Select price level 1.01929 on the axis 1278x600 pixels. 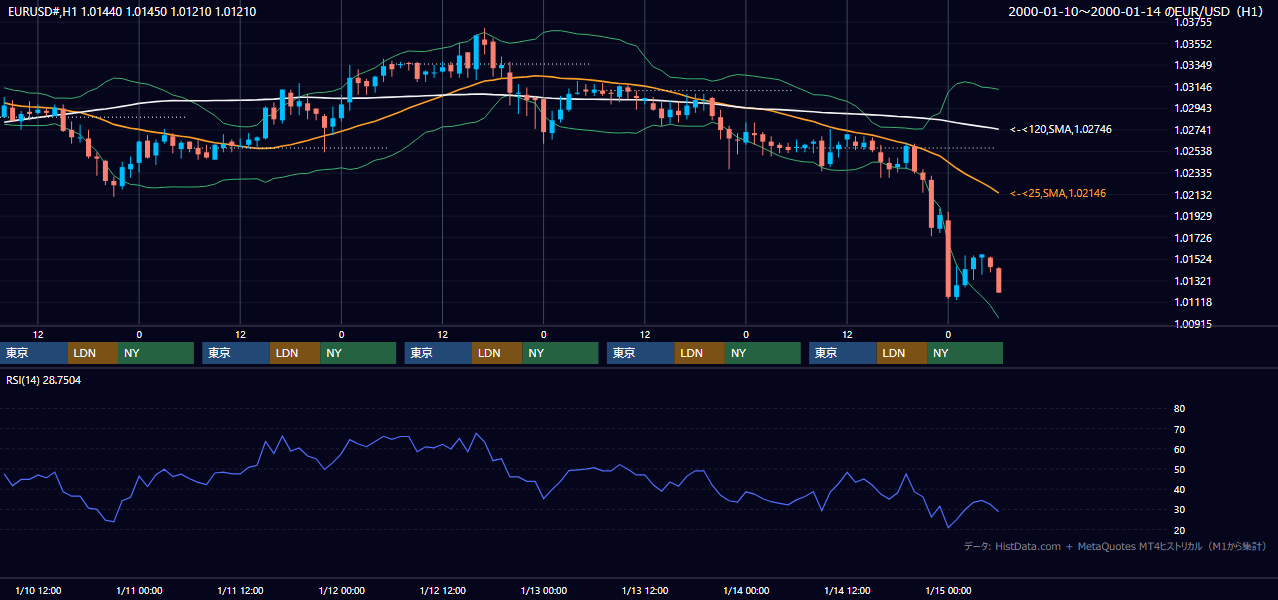coord(1192,216)
